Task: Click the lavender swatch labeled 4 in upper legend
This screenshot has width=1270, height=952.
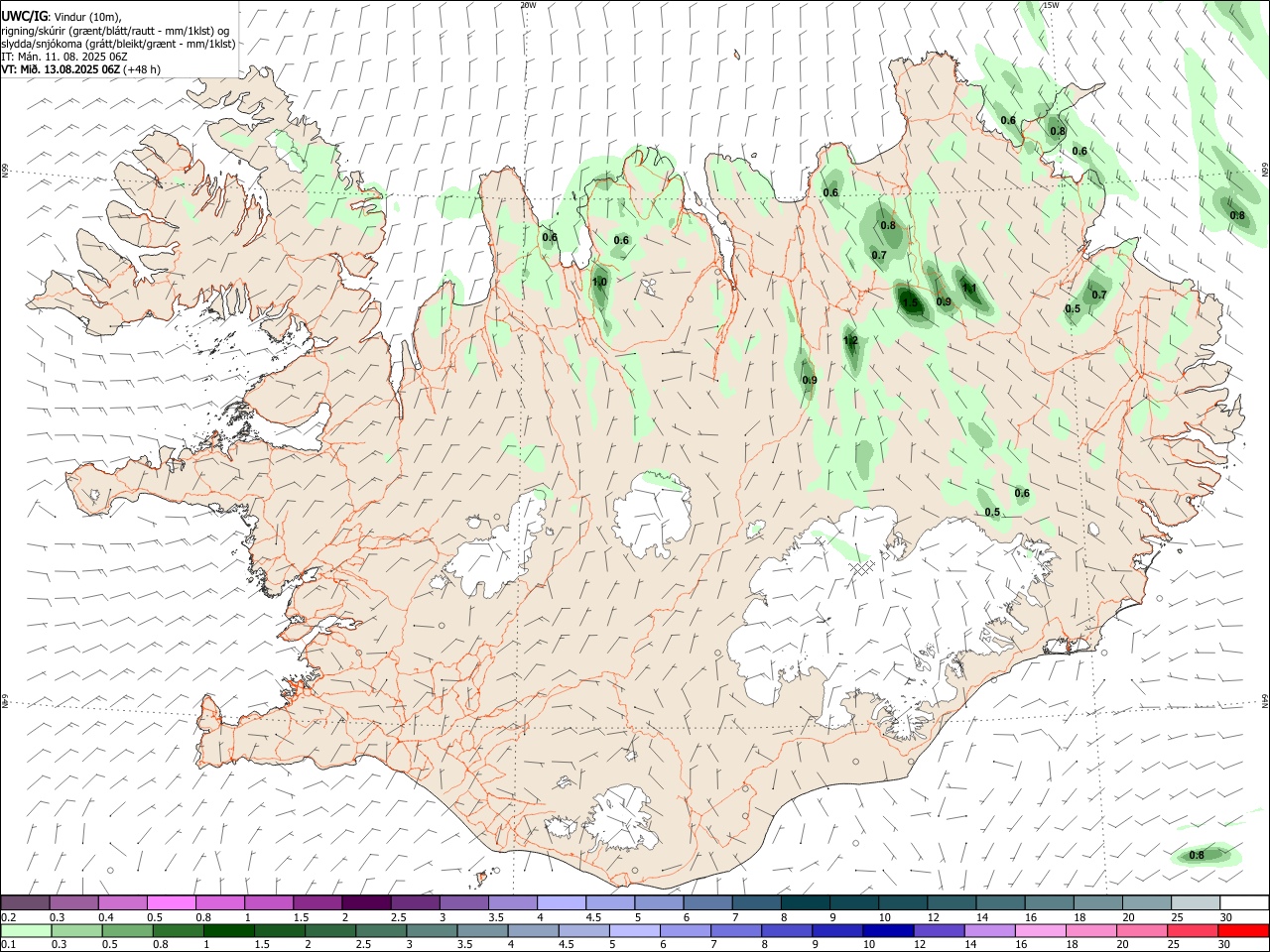Action: 562,902
